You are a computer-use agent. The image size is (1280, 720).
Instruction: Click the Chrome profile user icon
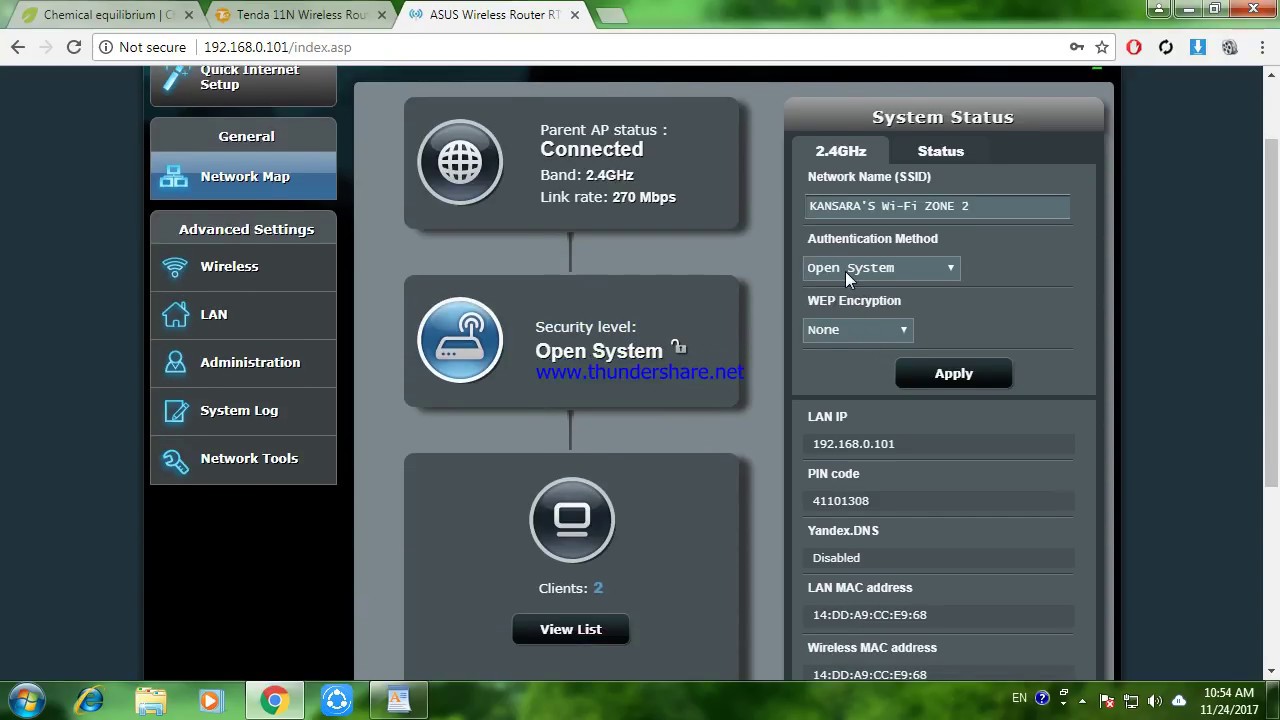click(1158, 9)
